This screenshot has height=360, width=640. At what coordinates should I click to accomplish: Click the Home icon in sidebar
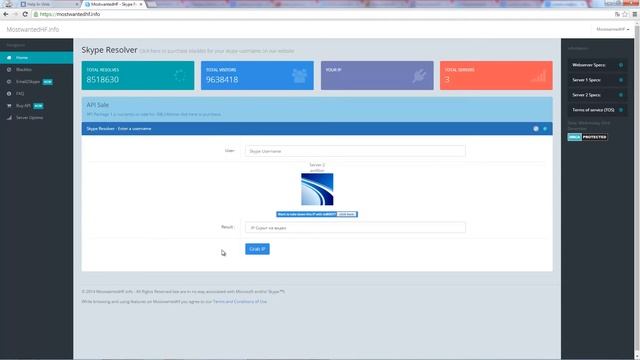click(x=9, y=58)
